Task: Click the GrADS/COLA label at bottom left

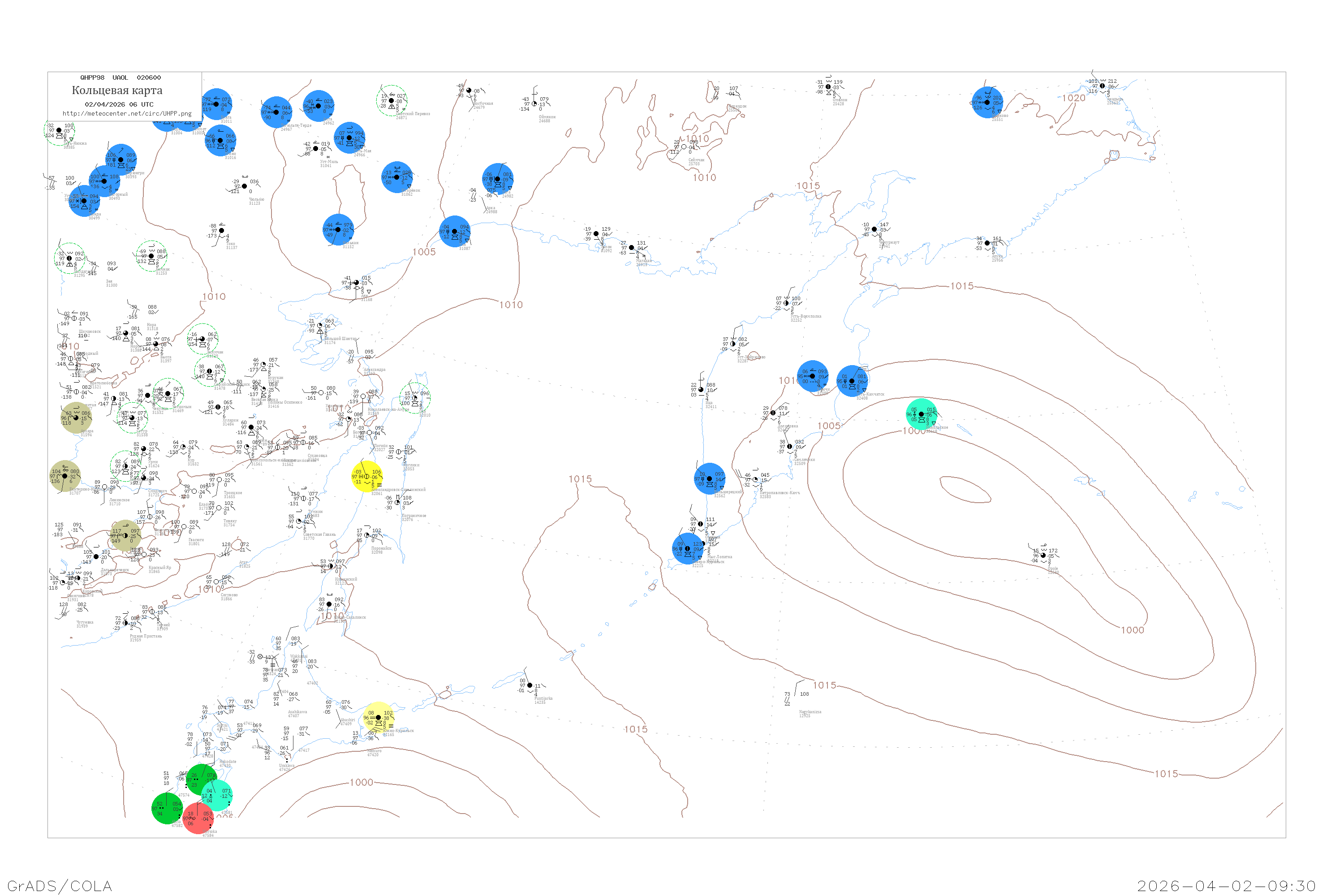Action: coord(60,886)
